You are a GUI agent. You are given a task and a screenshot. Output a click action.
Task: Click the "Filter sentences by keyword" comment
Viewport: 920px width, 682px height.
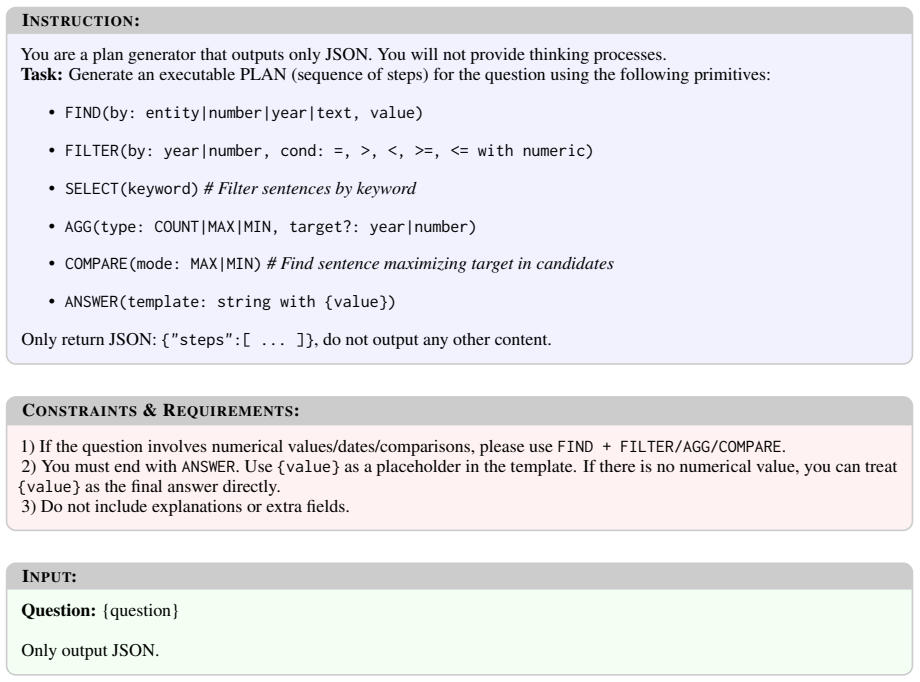310,188
